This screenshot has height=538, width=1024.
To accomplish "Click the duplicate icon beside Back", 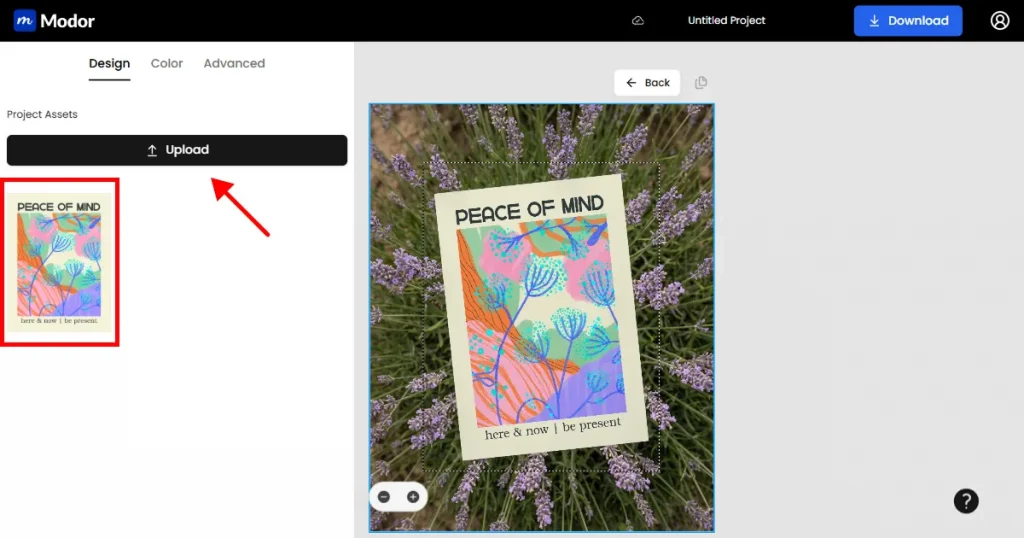I will pyautogui.click(x=701, y=83).
